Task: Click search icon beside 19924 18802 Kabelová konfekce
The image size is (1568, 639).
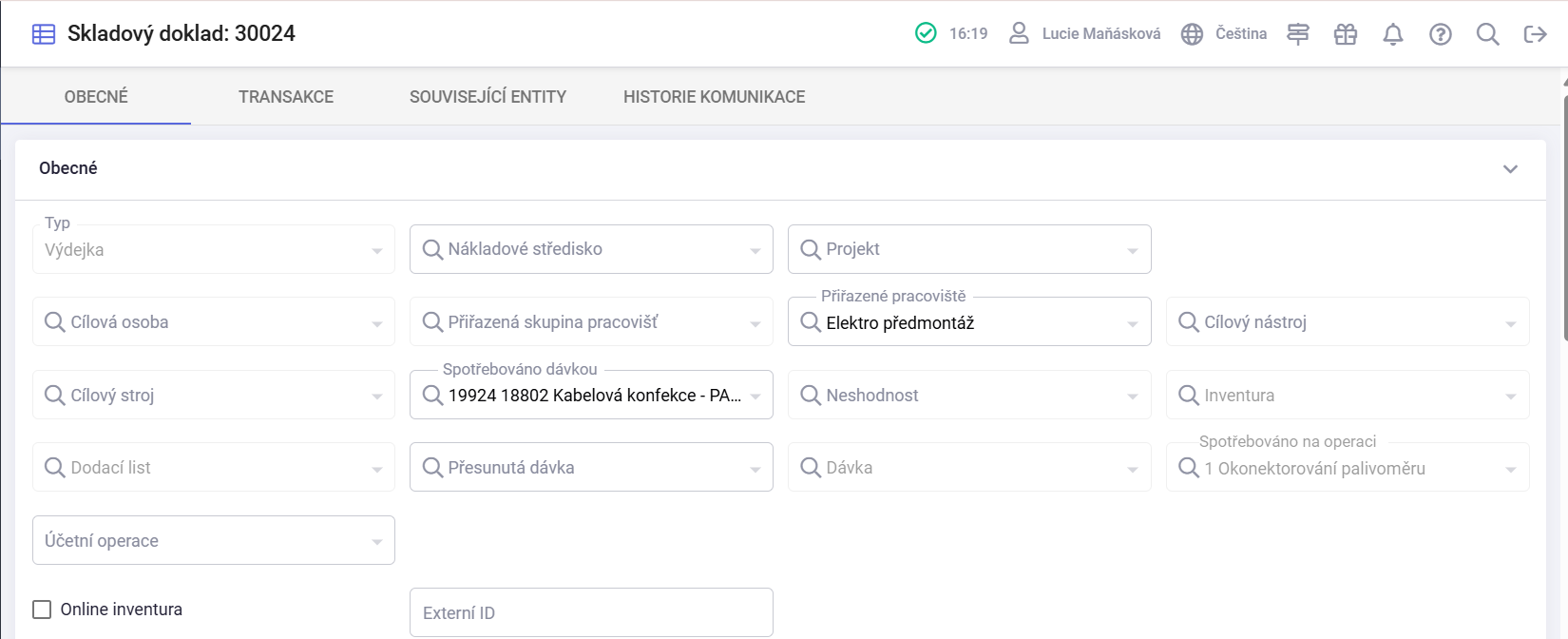Action: tap(432, 395)
